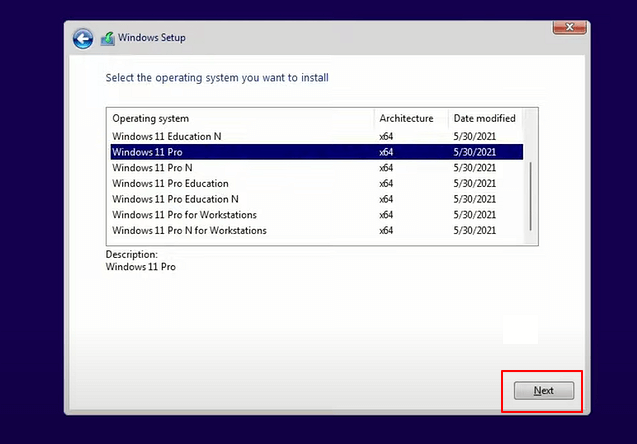Click the Date modified column header
The width and height of the screenshot is (637, 444).
485,119
